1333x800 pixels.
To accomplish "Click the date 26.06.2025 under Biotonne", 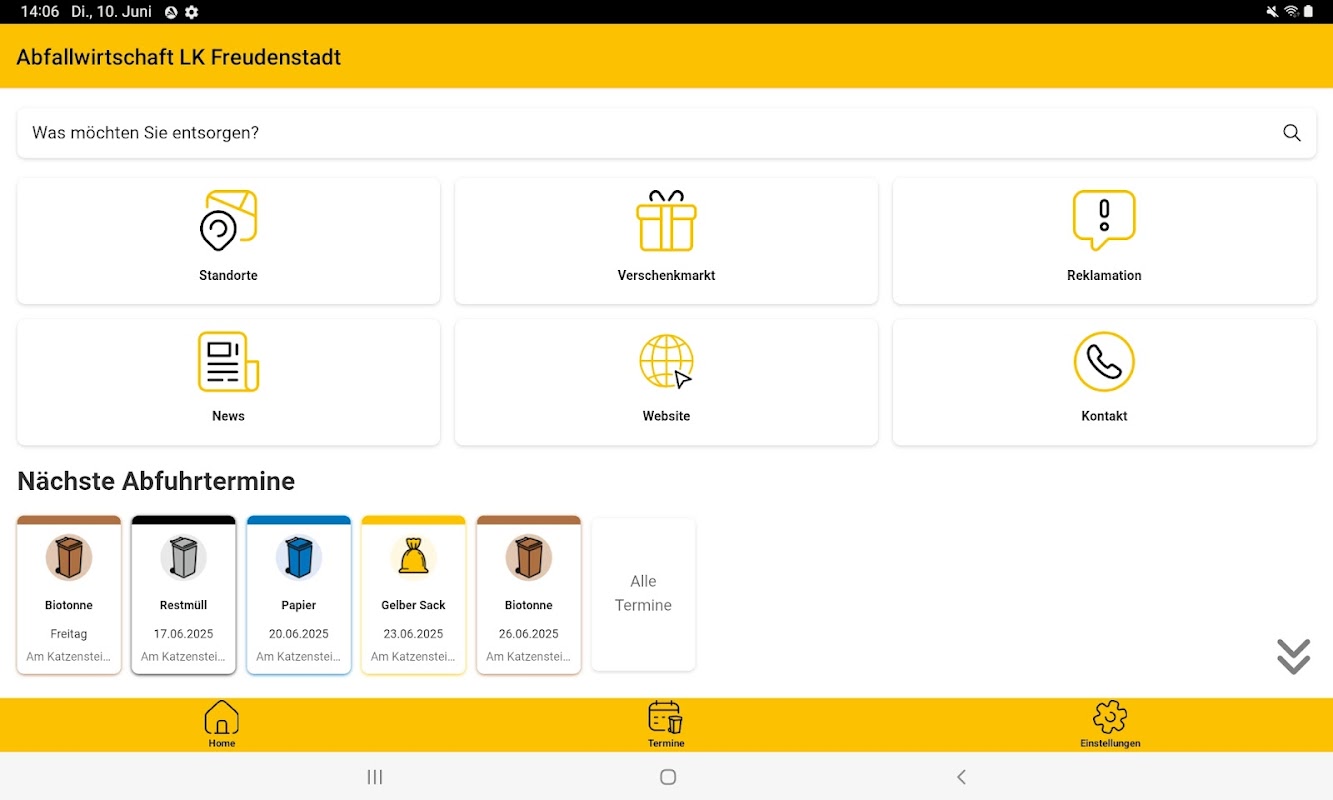I will pos(529,634).
